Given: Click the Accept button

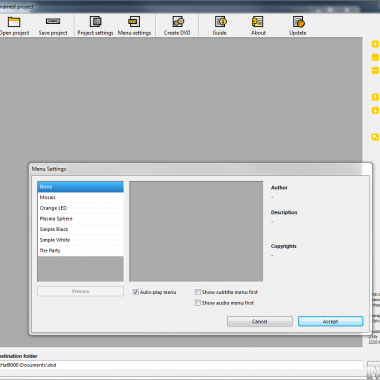Looking at the screenshot, I should tap(330, 321).
